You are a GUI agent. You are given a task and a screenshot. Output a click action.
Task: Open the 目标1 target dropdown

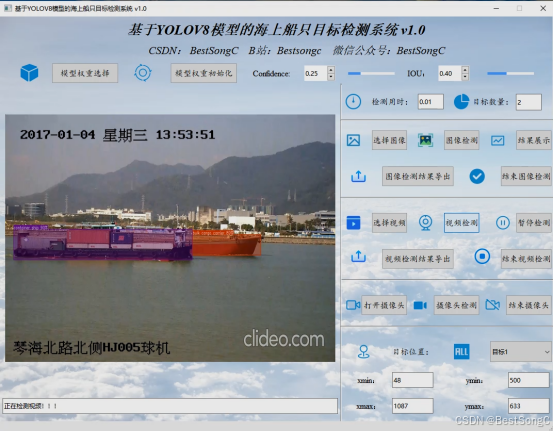pyautogui.click(x=520, y=352)
